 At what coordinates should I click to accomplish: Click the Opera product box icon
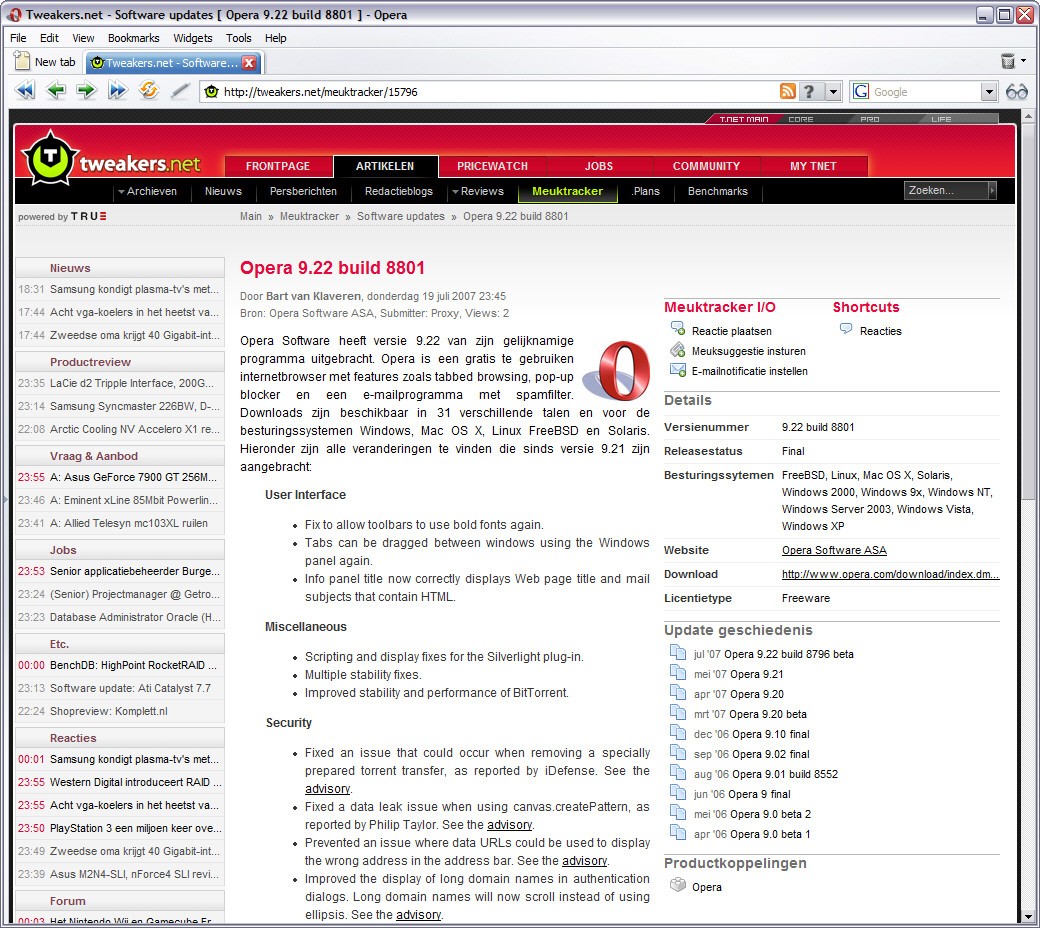tap(677, 884)
